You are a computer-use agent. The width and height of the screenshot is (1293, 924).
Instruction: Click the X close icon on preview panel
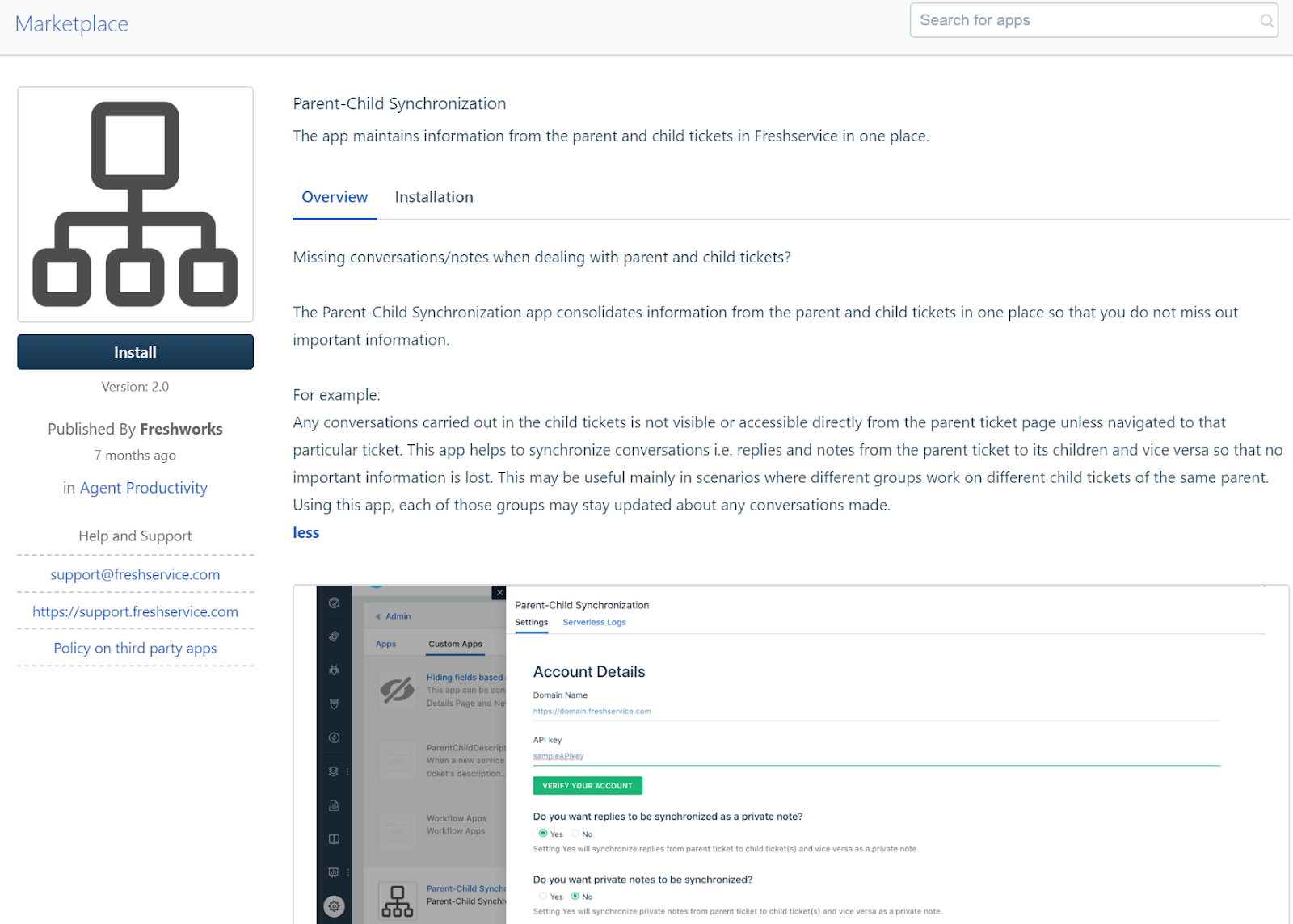coord(499,593)
